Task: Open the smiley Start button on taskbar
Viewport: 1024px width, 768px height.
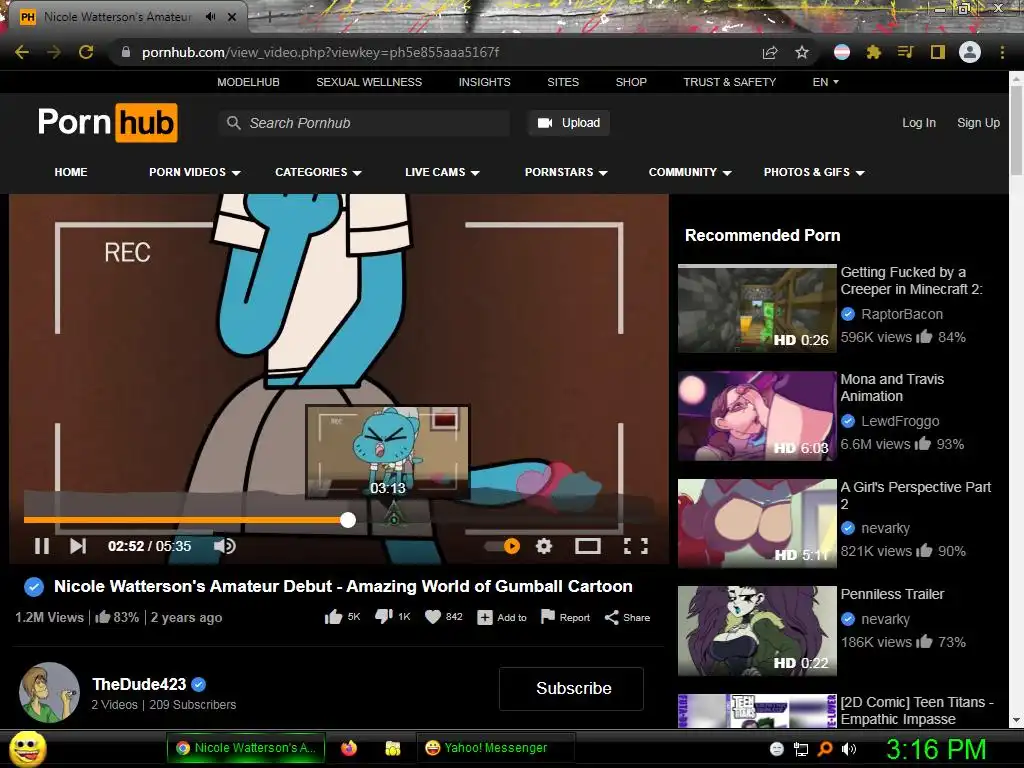Action: (28, 749)
